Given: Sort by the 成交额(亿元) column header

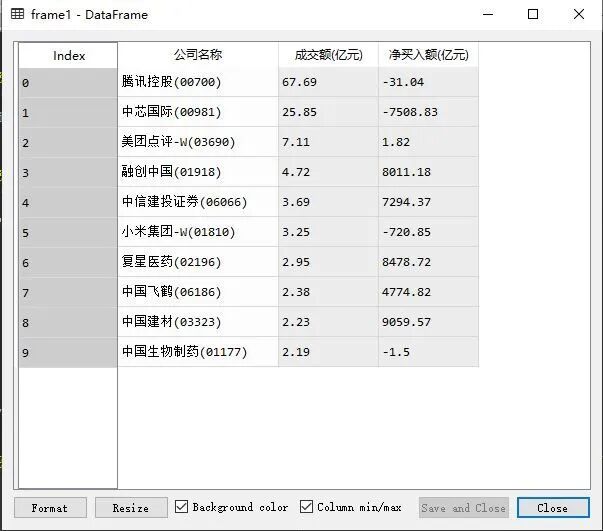Looking at the screenshot, I should (328, 55).
